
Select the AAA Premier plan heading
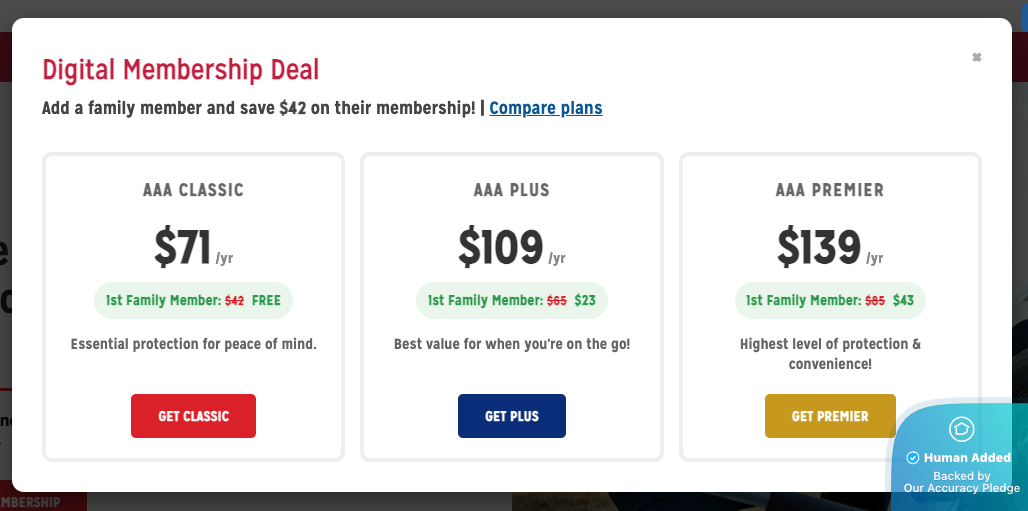tap(829, 190)
